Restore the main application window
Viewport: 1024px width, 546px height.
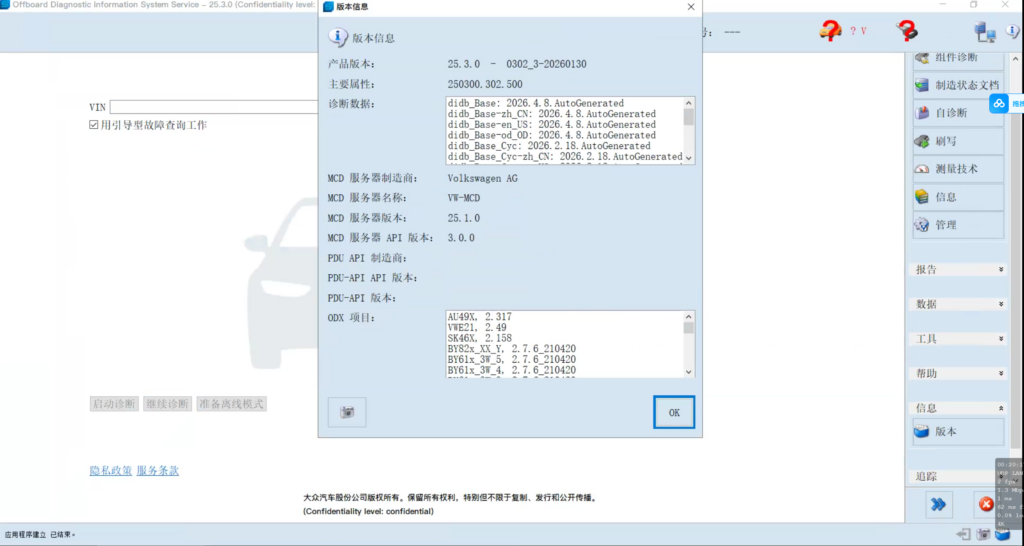point(974,5)
